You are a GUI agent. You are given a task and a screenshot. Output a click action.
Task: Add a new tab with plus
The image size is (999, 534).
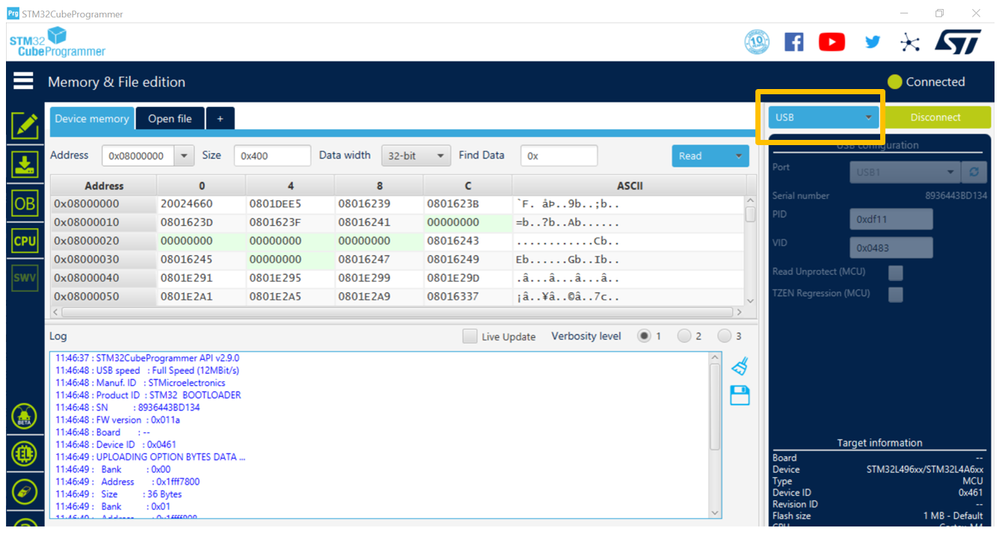click(x=220, y=119)
